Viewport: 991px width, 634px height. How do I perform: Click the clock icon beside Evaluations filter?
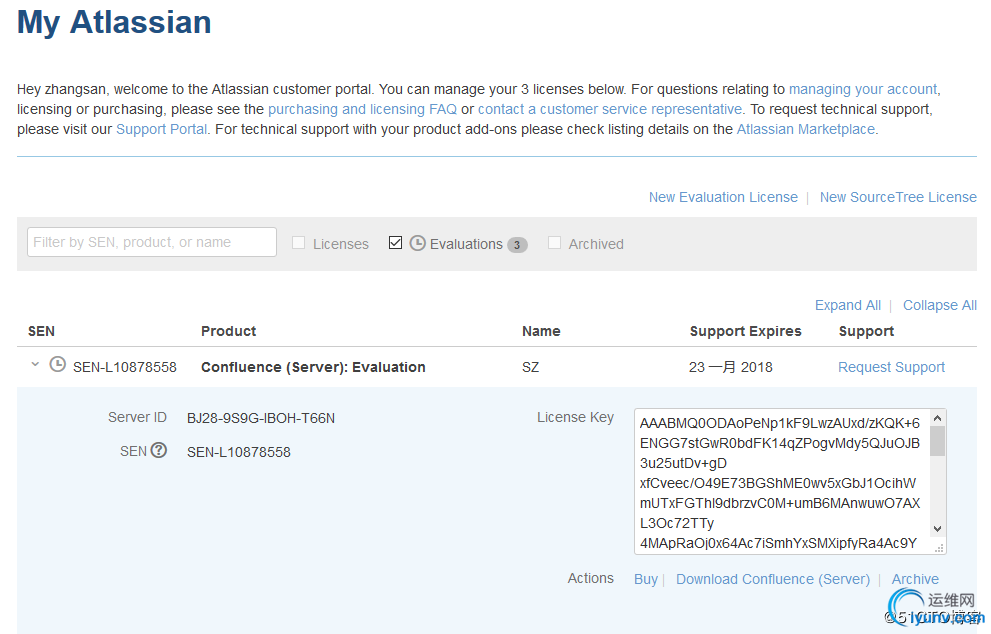point(418,243)
